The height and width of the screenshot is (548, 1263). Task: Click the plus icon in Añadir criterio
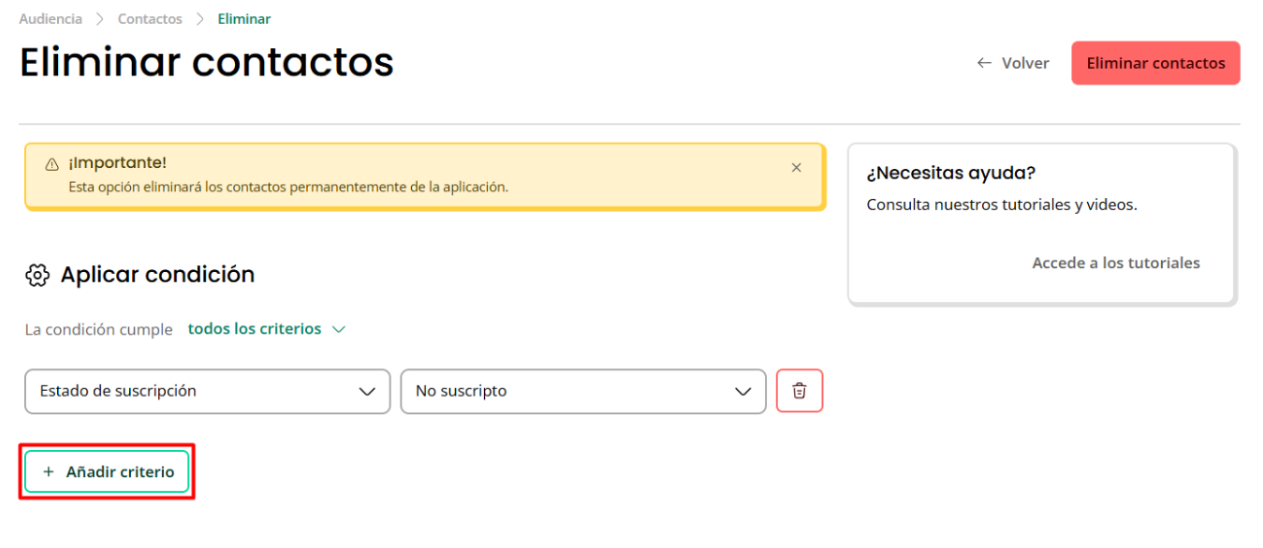tap(48, 472)
